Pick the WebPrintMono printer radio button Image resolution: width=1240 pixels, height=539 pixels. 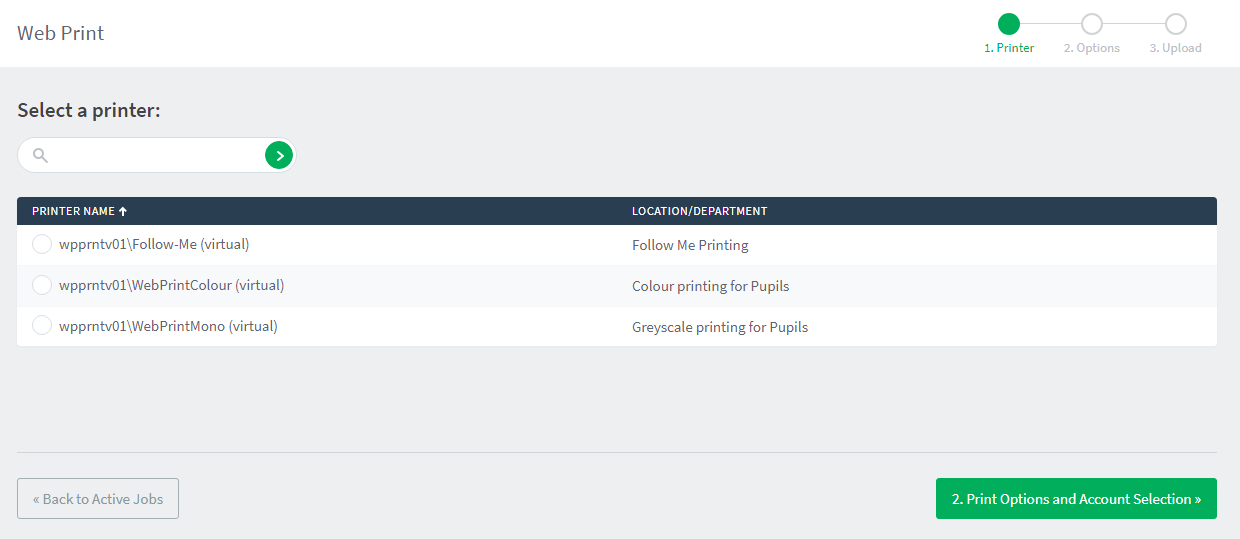42,326
